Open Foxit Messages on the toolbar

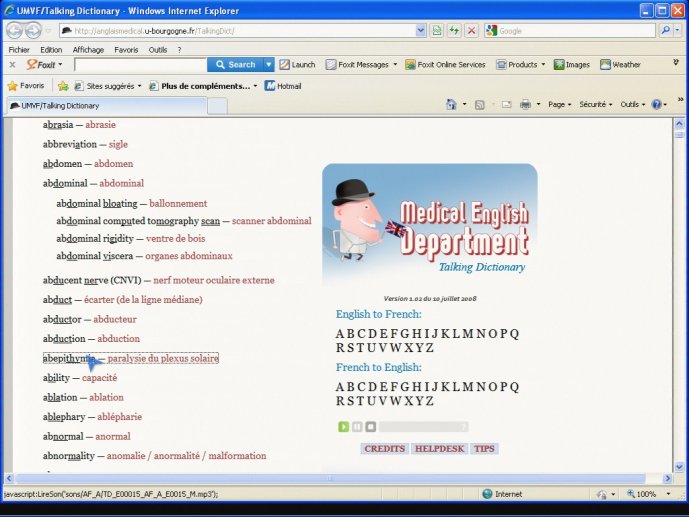coord(361,65)
